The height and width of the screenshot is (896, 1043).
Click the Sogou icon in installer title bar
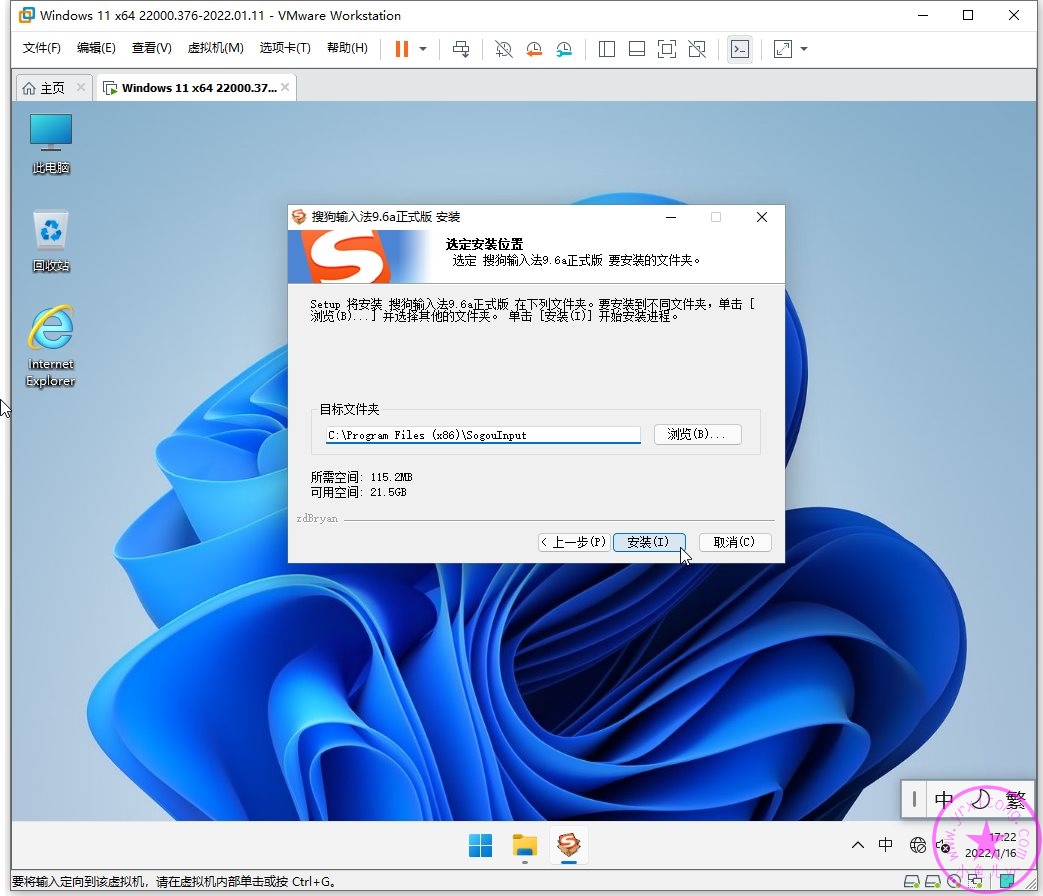coord(299,217)
